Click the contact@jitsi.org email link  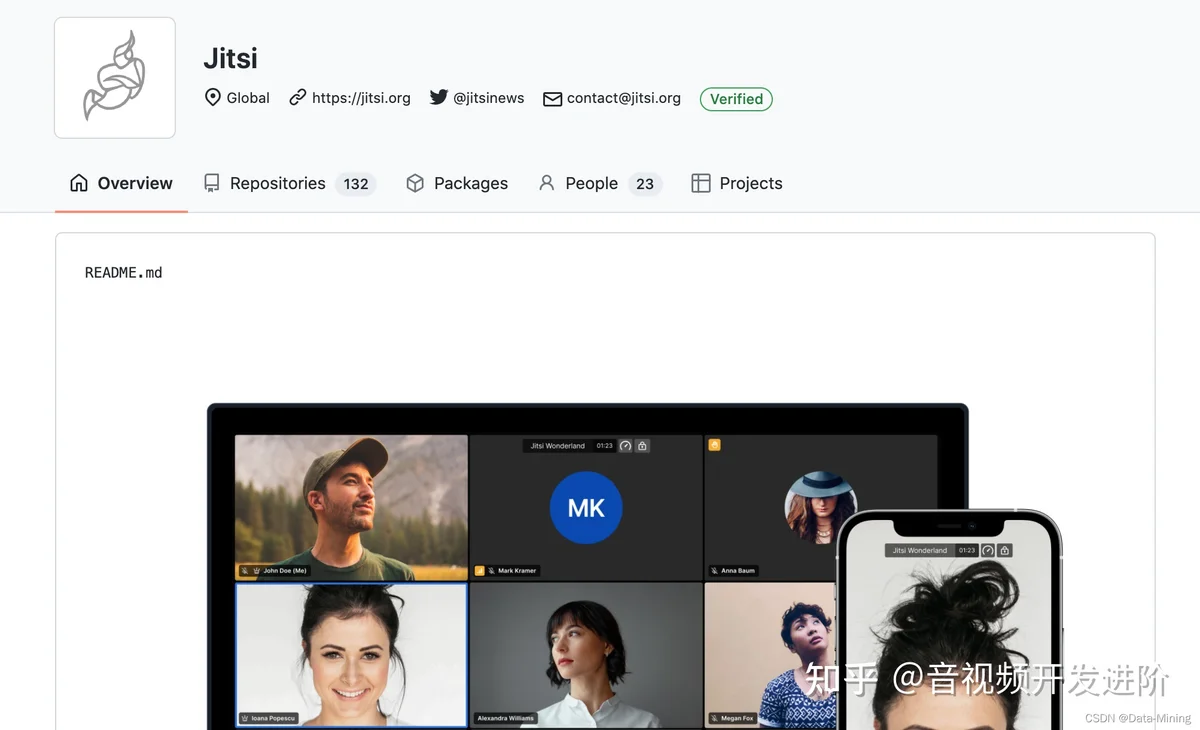pos(624,98)
